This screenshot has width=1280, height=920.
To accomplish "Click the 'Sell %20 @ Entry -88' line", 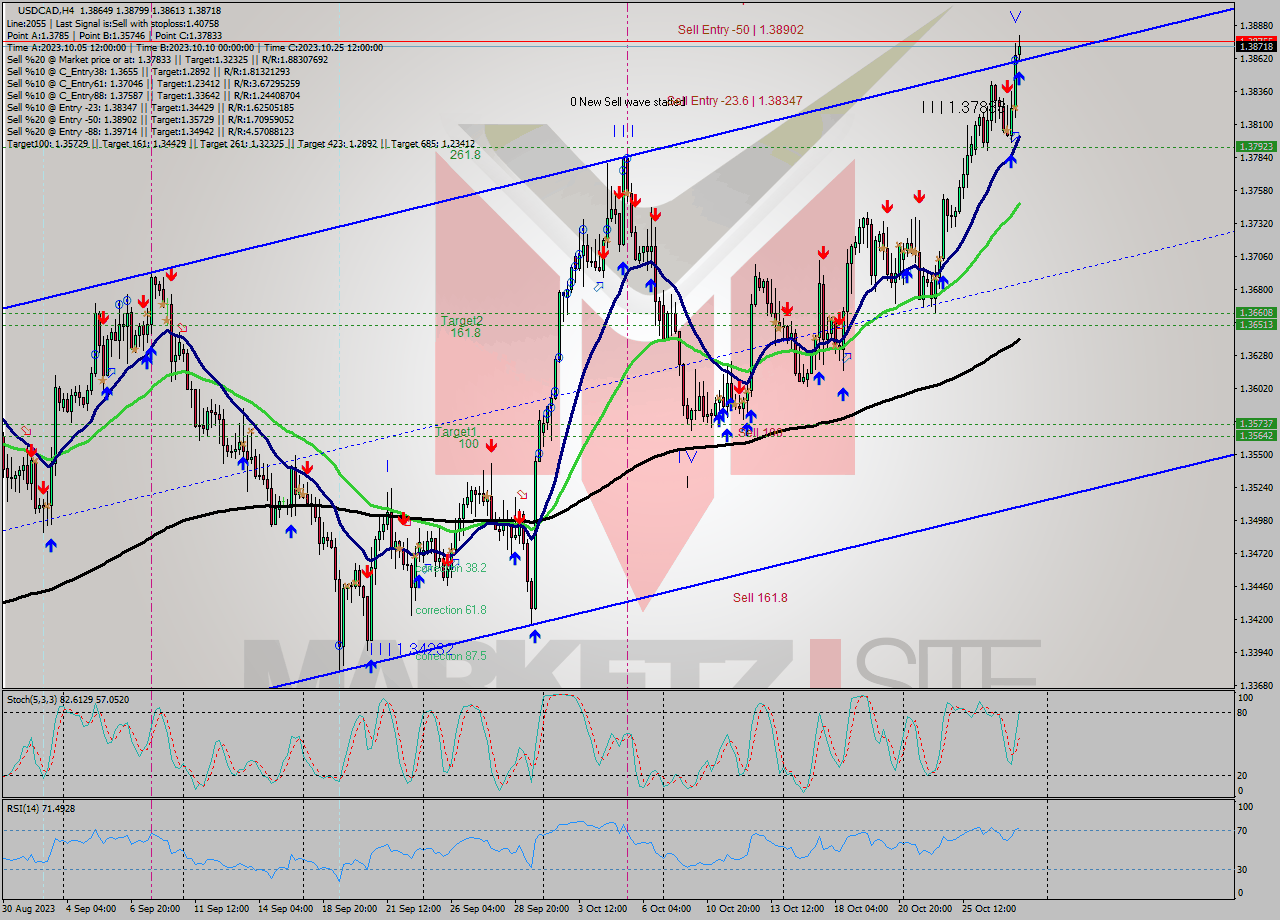I will 150,131.
